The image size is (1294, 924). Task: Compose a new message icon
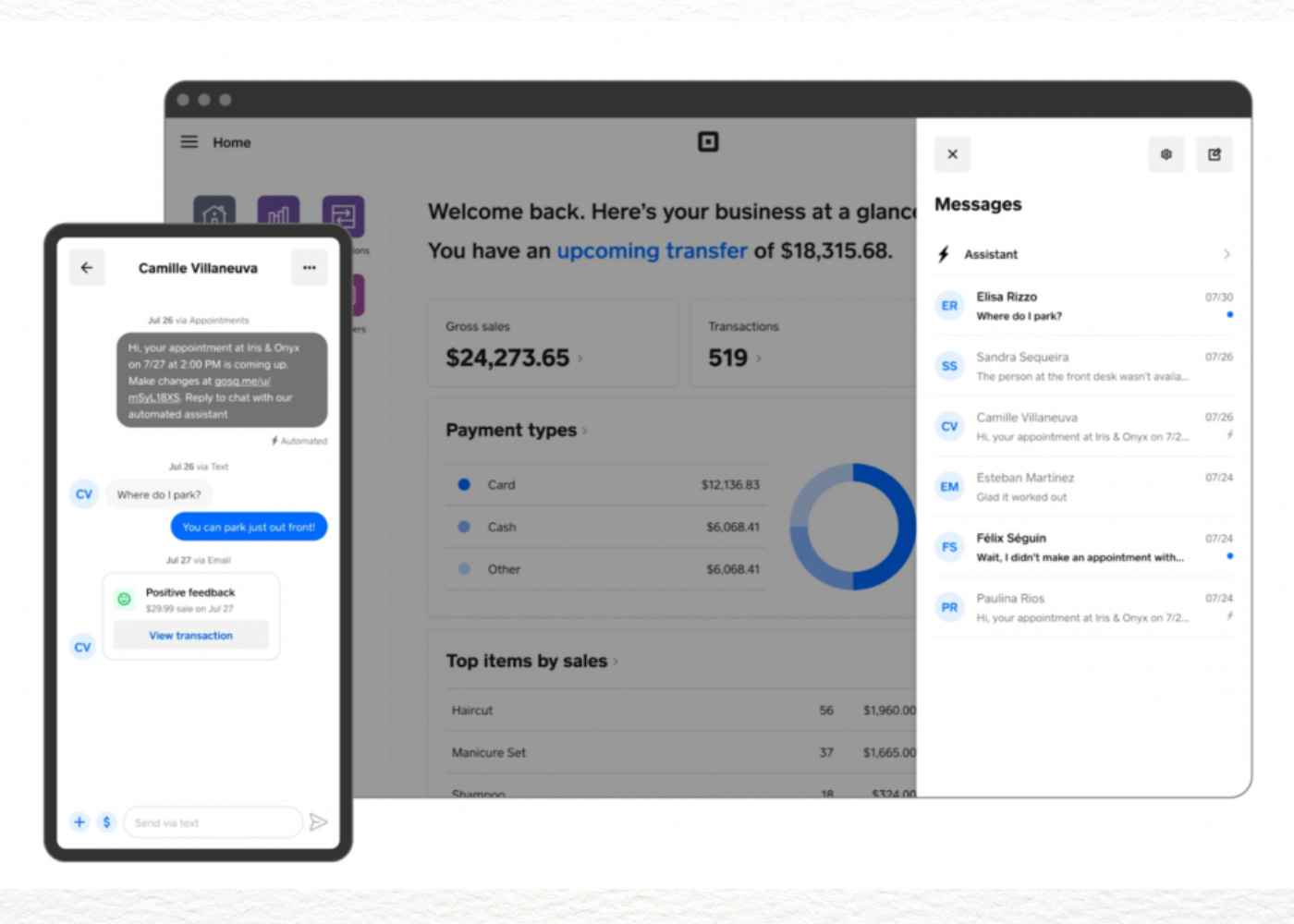tap(1215, 154)
